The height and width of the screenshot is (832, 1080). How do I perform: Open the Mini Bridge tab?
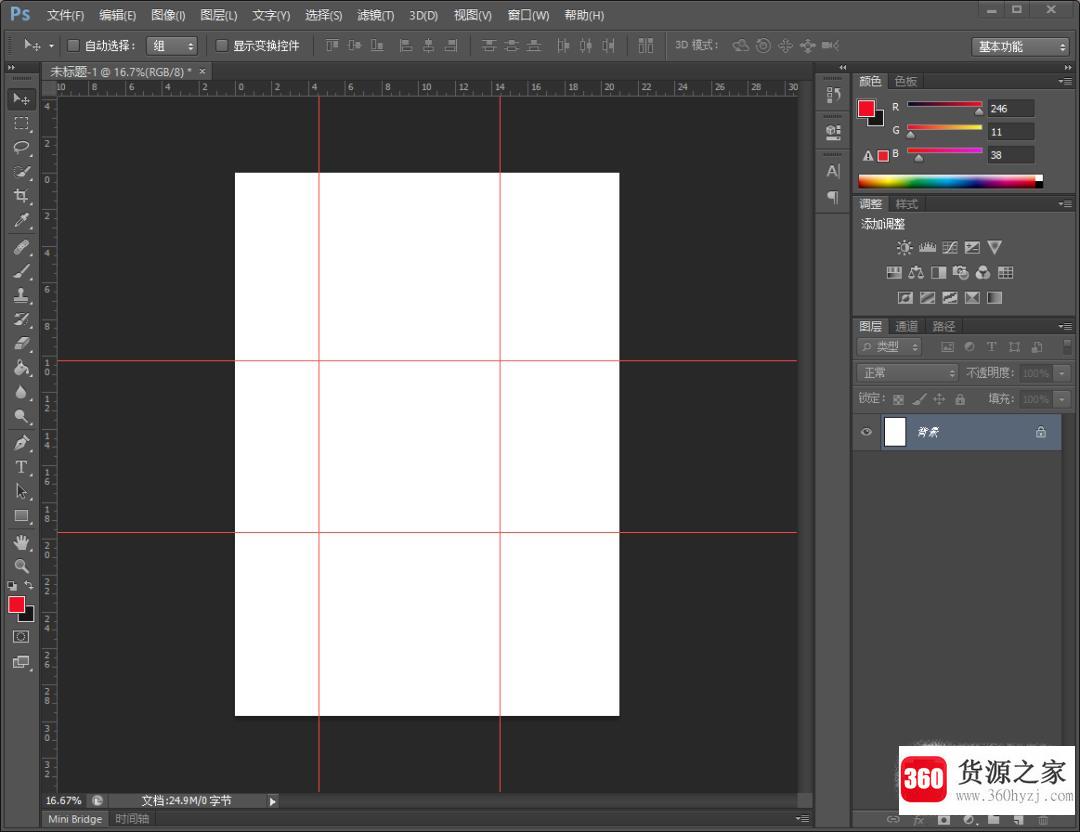click(75, 819)
